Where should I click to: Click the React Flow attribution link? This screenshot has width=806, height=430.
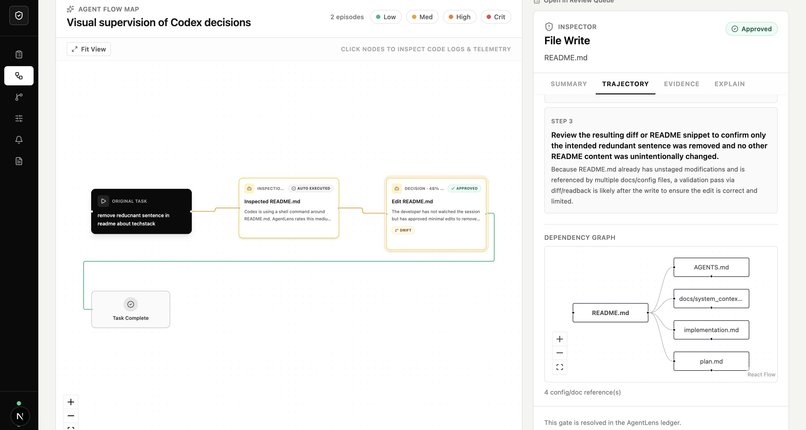pos(761,375)
